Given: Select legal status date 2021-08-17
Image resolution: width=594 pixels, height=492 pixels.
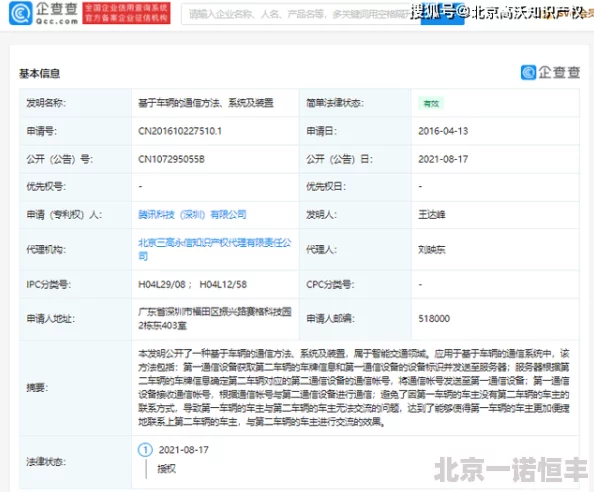Looking at the screenshot, I should tap(184, 450).
